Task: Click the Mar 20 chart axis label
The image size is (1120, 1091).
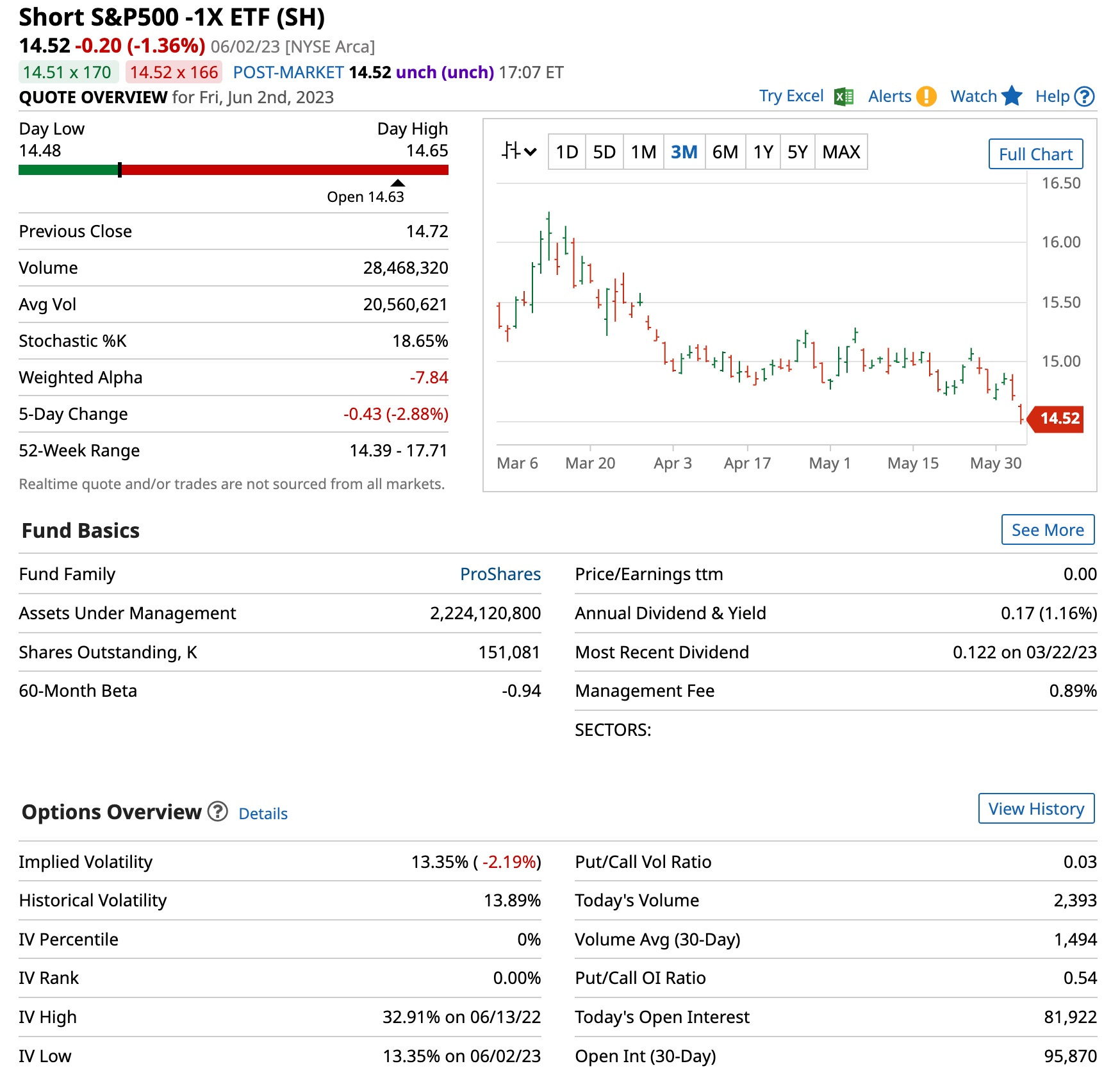Action: [x=590, y=463]
